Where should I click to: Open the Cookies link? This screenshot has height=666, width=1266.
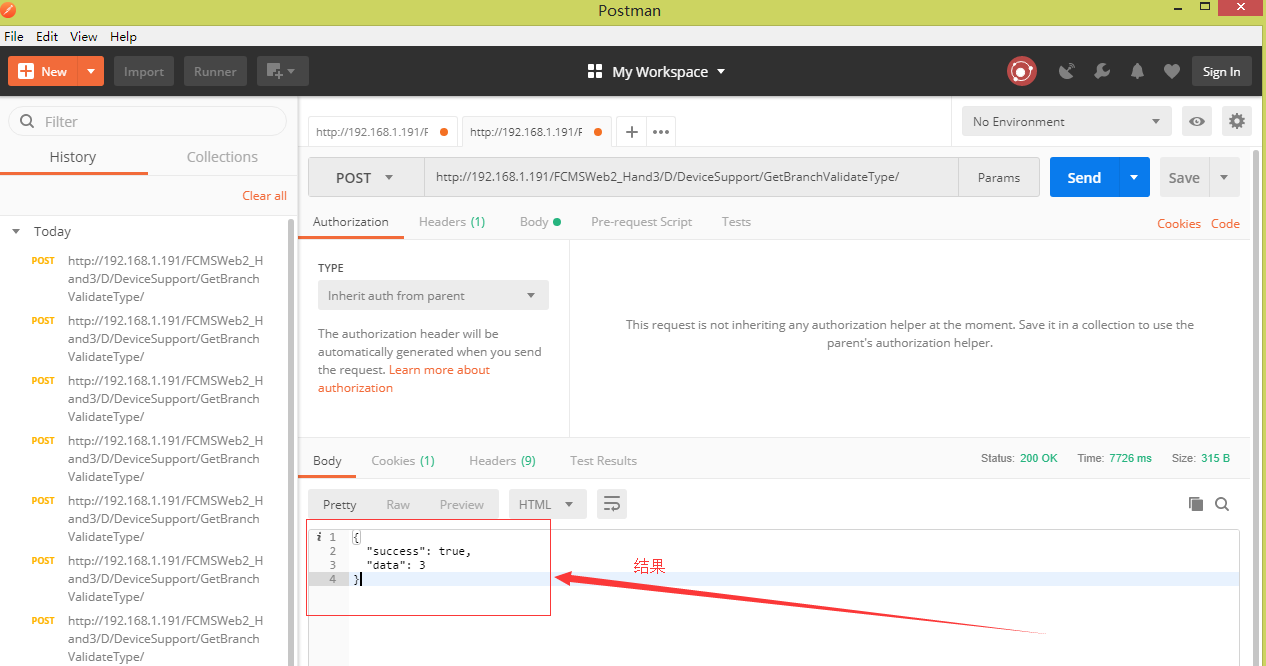pyautogui.click(x=1179, y=223)
